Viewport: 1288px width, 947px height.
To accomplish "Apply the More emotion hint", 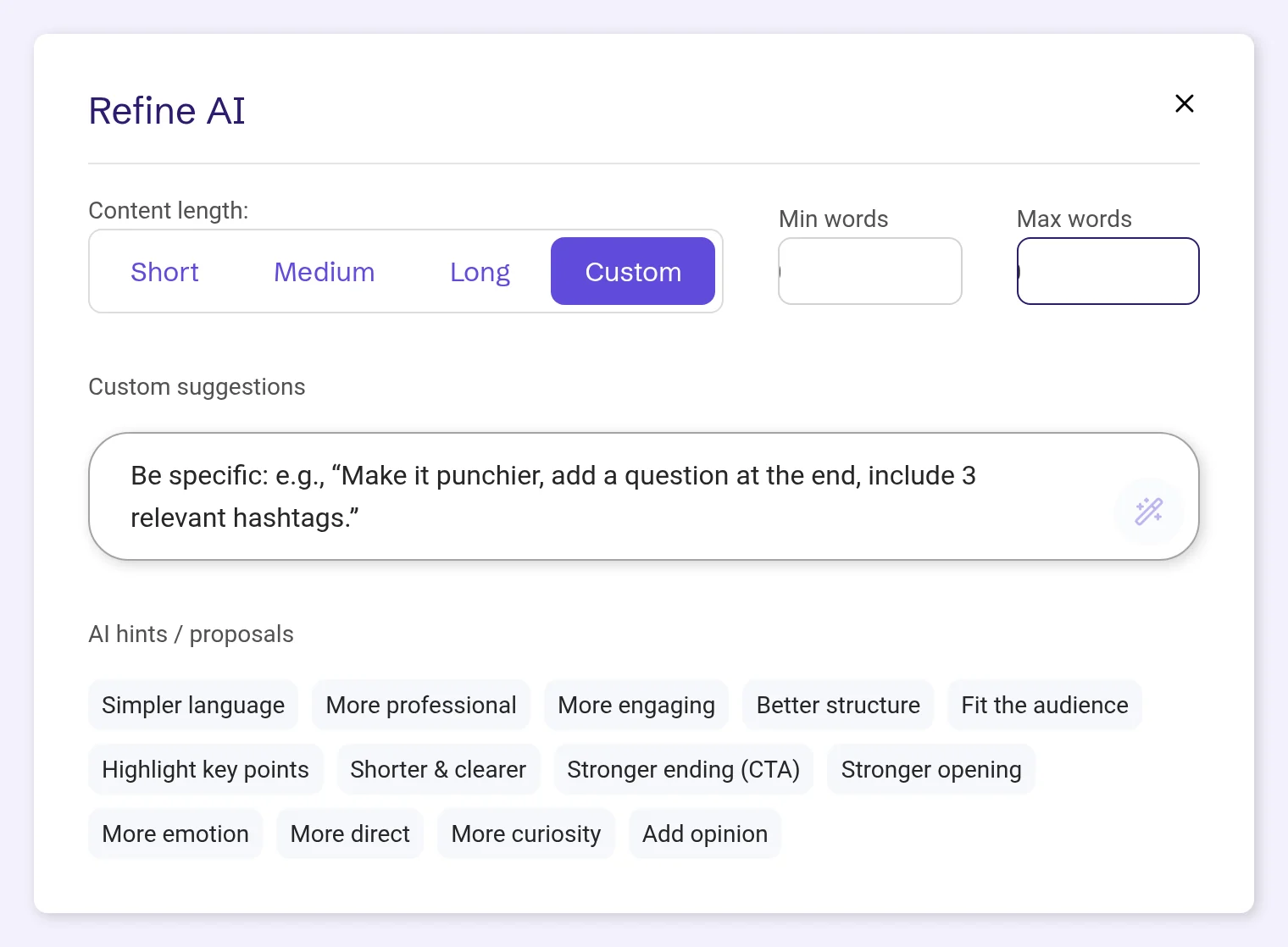I will pyautogui.click(x=175, y=833).
